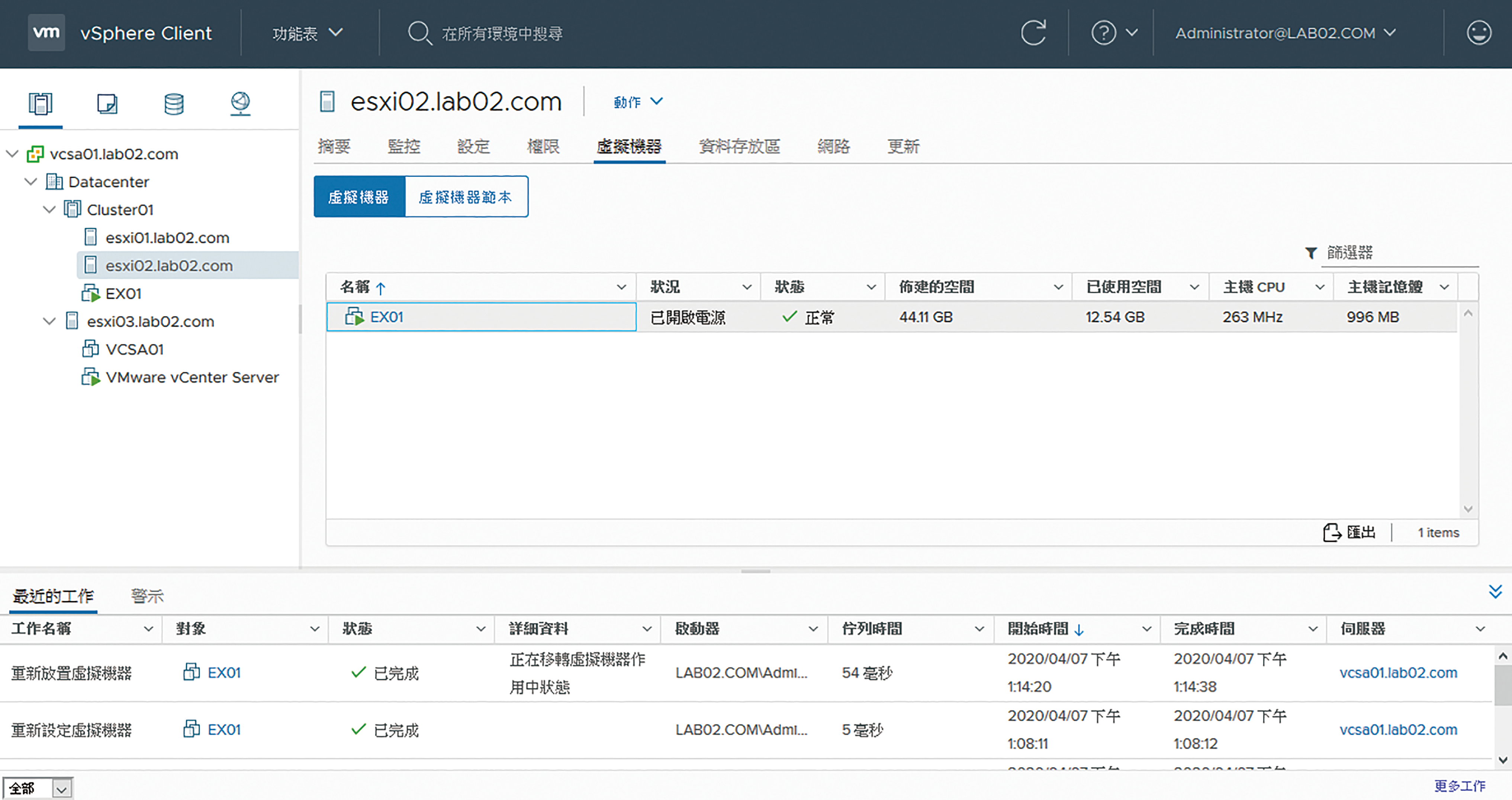Switch to the 最近的工作 tab
1512x800 pixels.
[54, 596]
